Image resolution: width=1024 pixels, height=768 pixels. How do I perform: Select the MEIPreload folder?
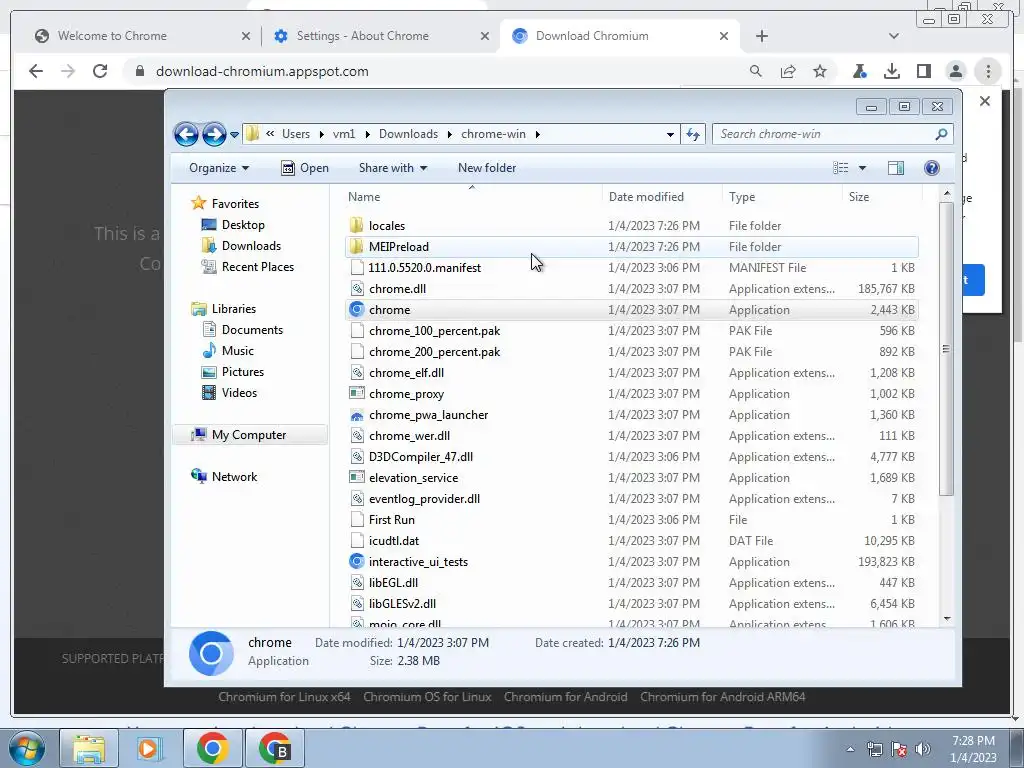(x=631, y=247)
